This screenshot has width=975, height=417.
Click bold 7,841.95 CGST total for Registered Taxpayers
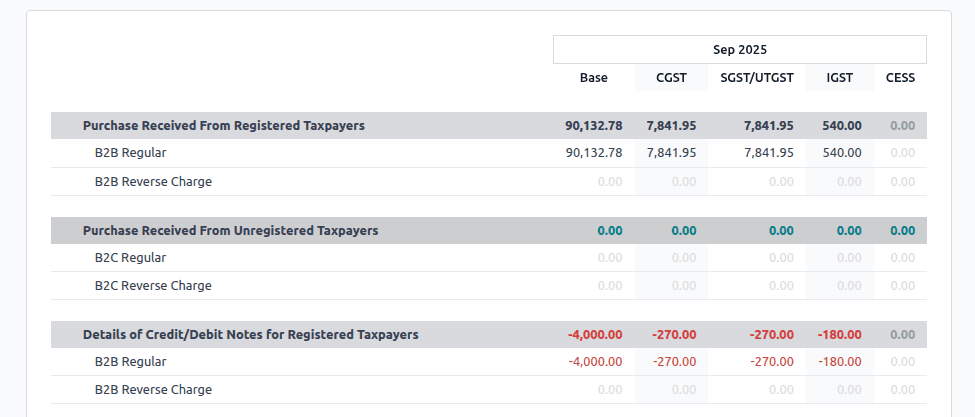click(x=671, y=126)
